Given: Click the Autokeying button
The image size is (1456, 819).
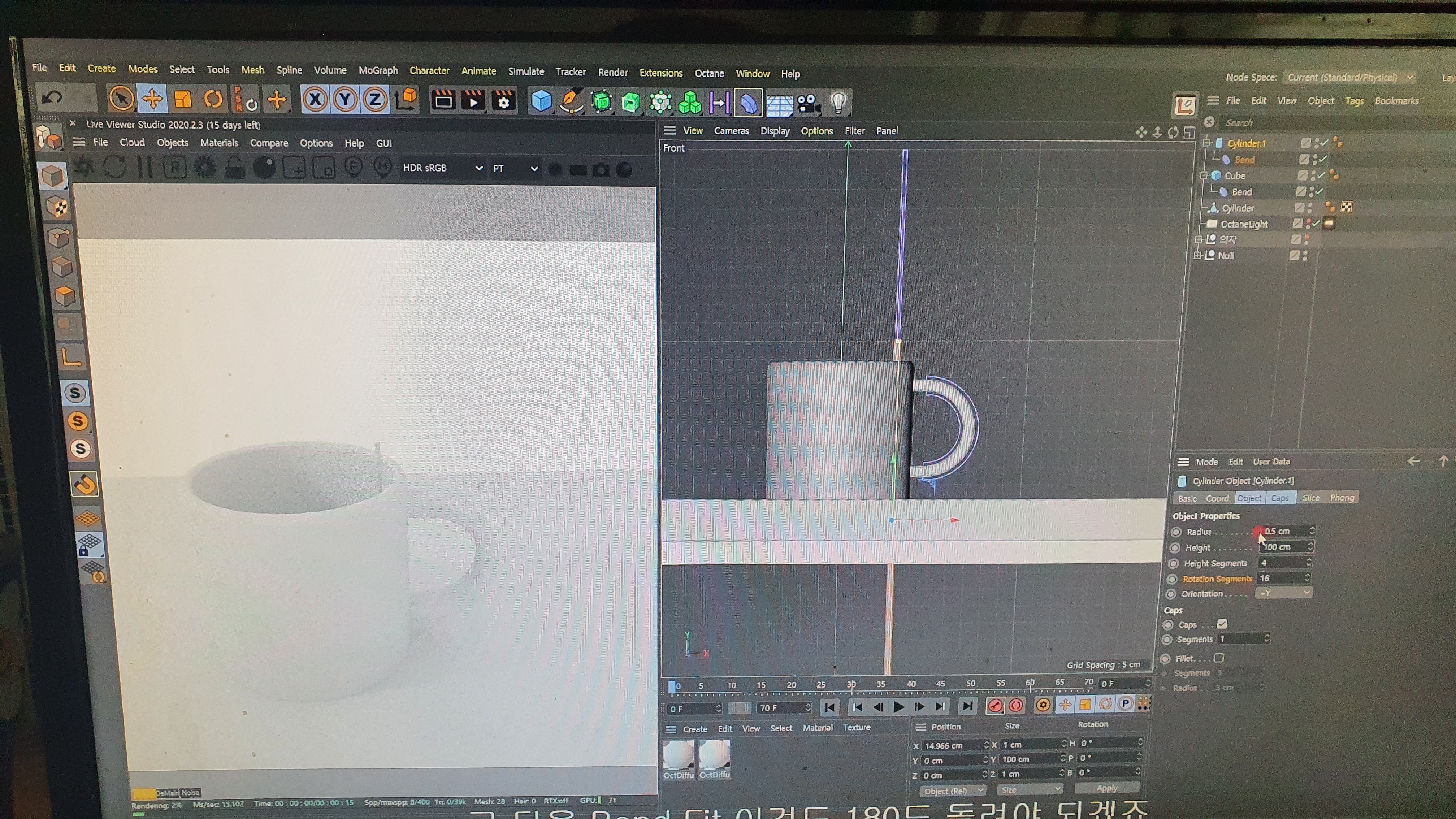Looking at the screenshot, I should pos(1016,705).
